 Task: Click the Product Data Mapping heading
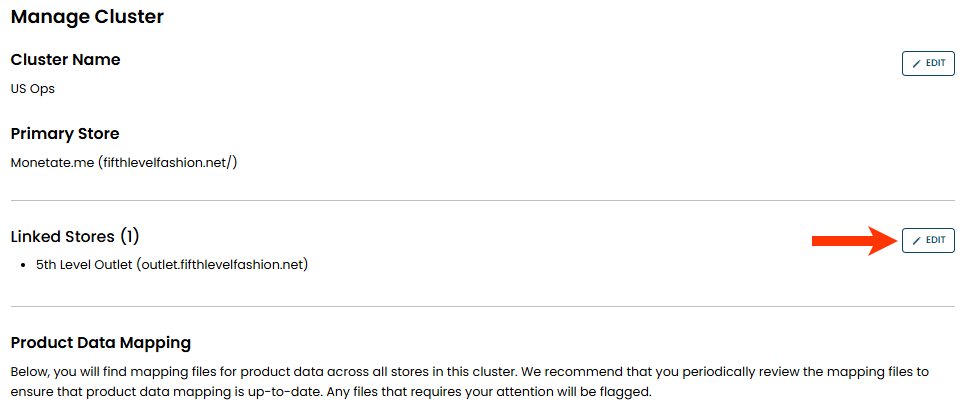pyautogui.click(x=100, y=343)
